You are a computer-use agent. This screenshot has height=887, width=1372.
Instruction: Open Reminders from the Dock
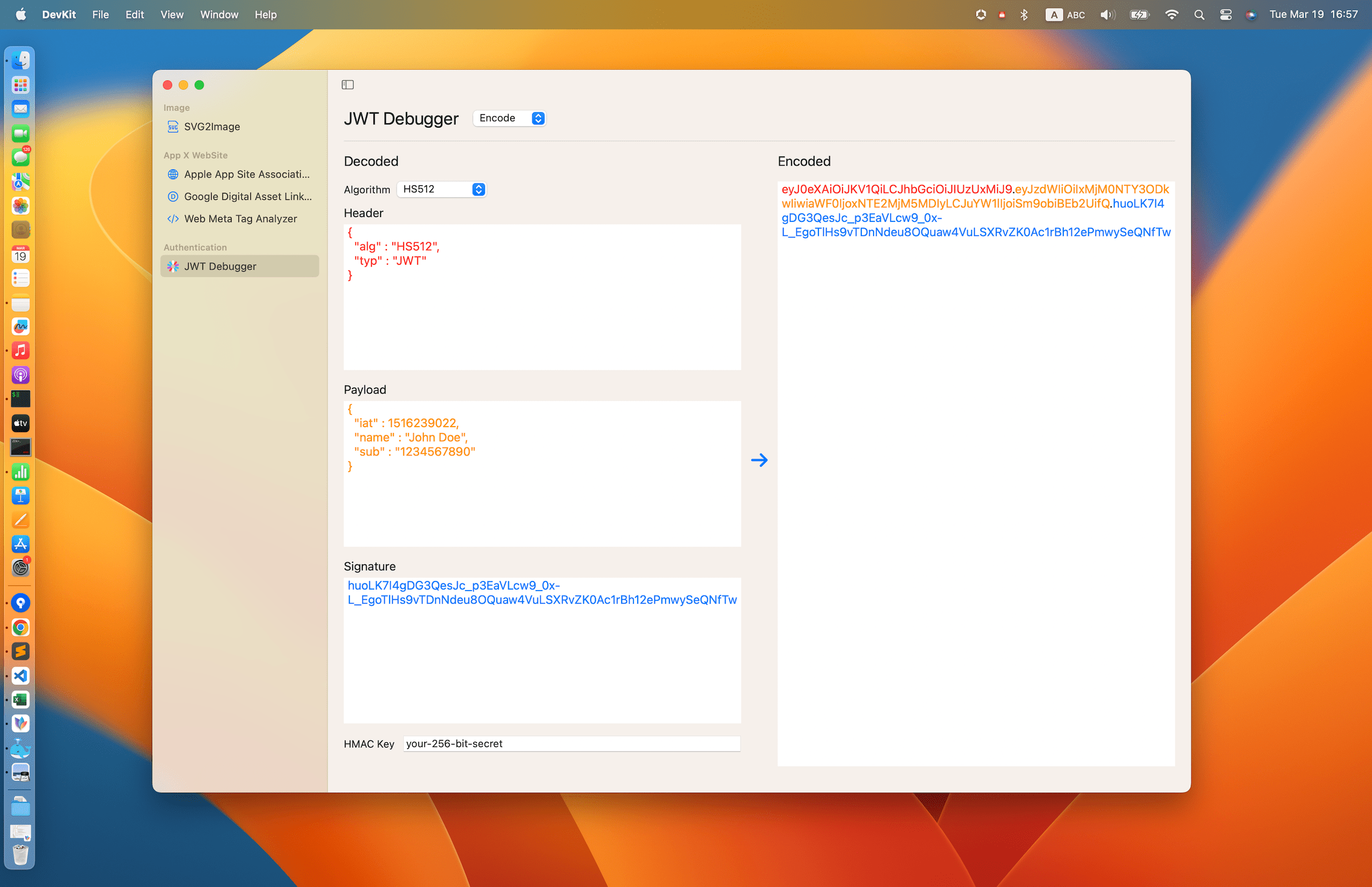21,279
